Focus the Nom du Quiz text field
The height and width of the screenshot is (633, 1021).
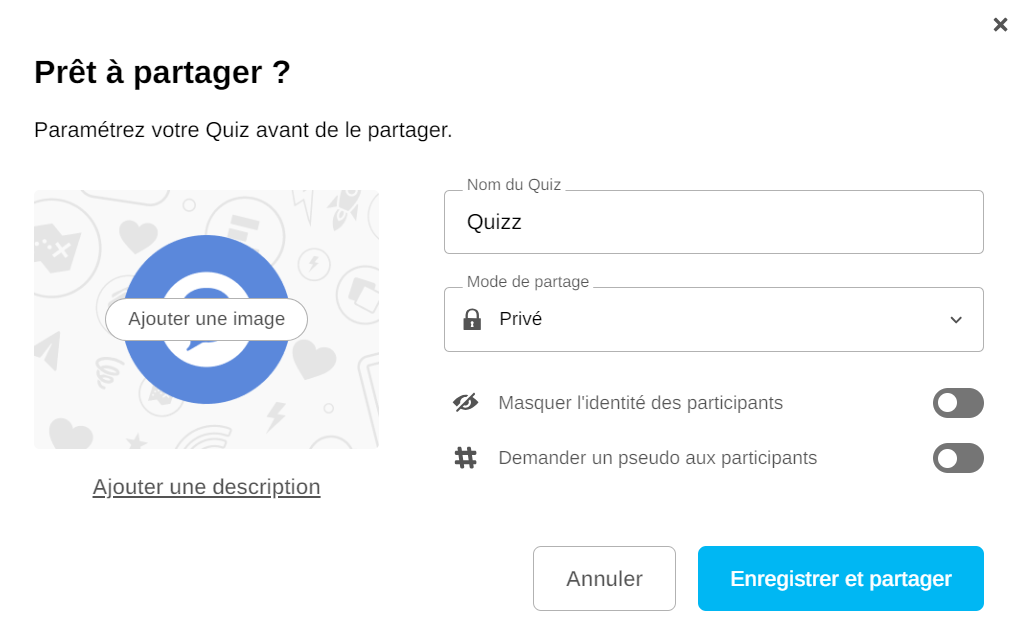(x=713, y=222)
